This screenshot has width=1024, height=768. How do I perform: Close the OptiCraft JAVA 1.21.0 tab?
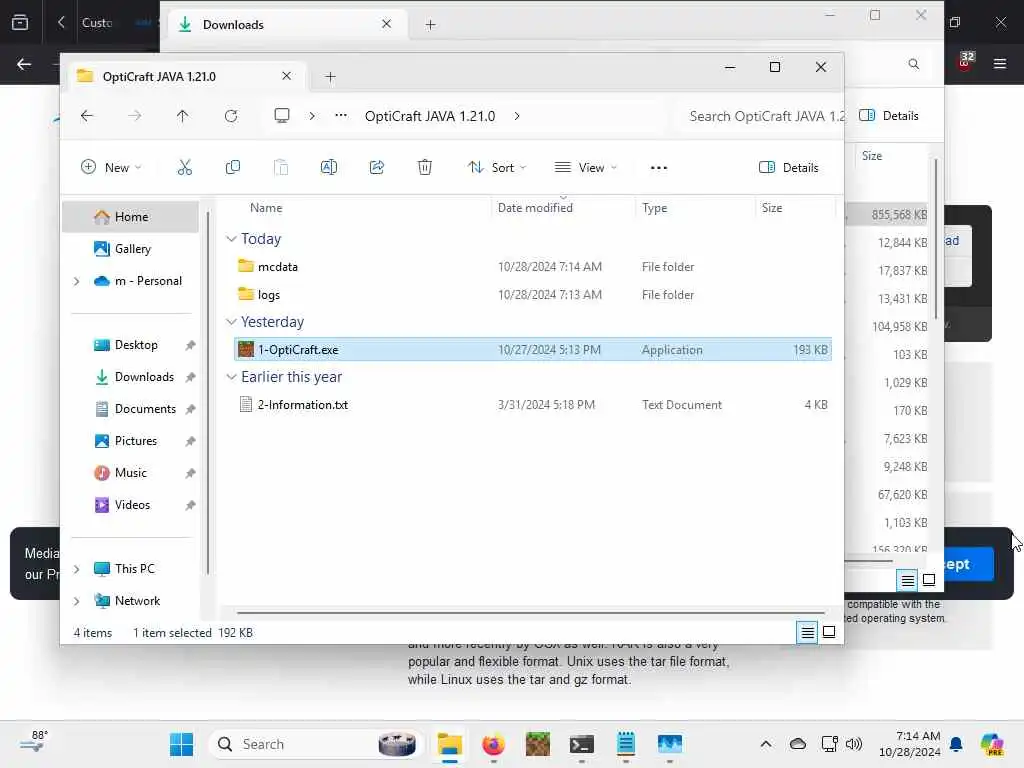pos(286,76)
